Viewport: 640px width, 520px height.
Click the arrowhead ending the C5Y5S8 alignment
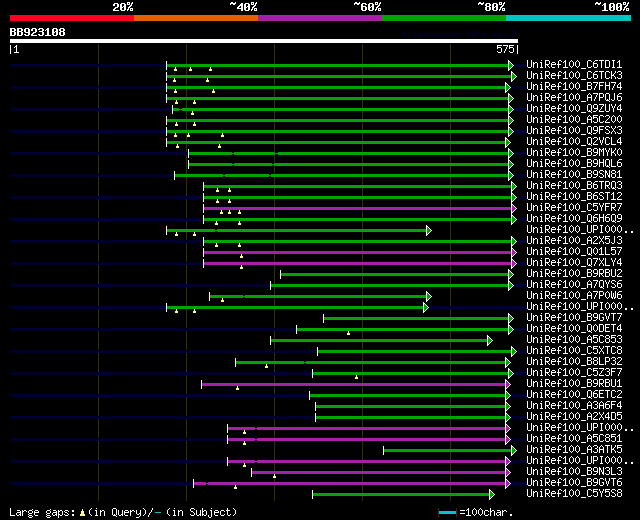[492, 495]
